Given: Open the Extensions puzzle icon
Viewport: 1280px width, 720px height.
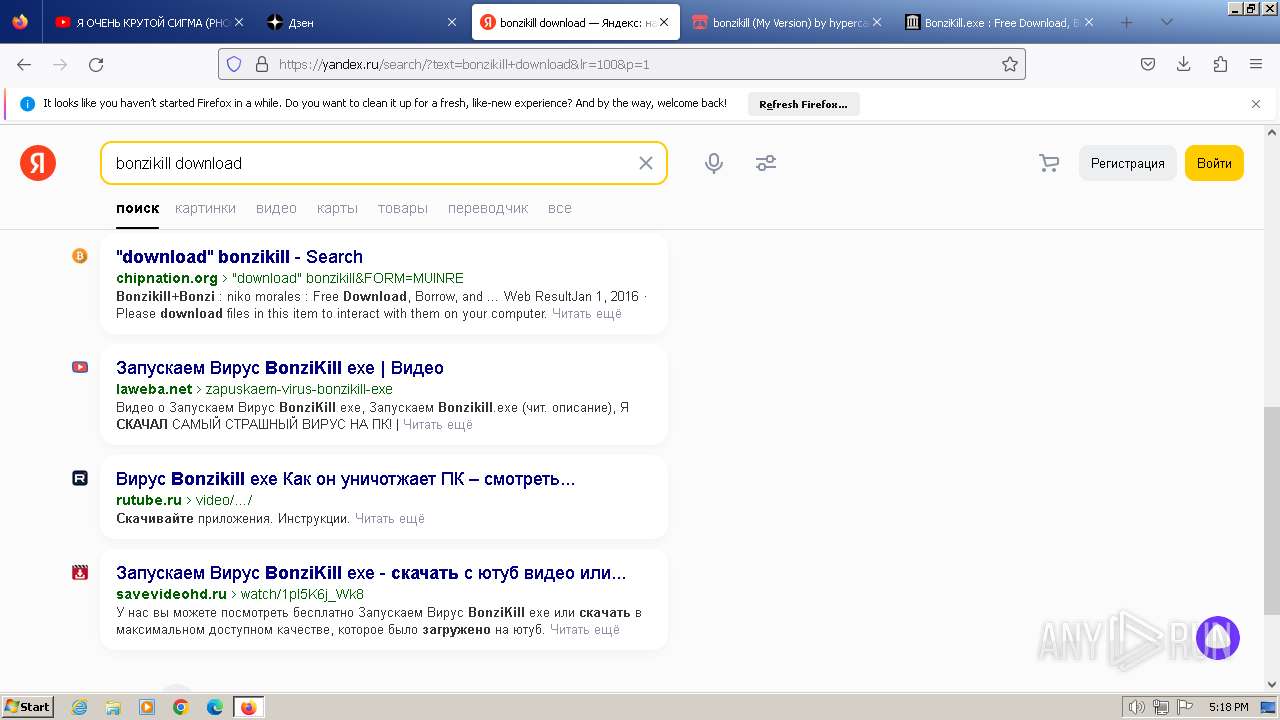Looking at the screenshot, I should [1220, 64].
